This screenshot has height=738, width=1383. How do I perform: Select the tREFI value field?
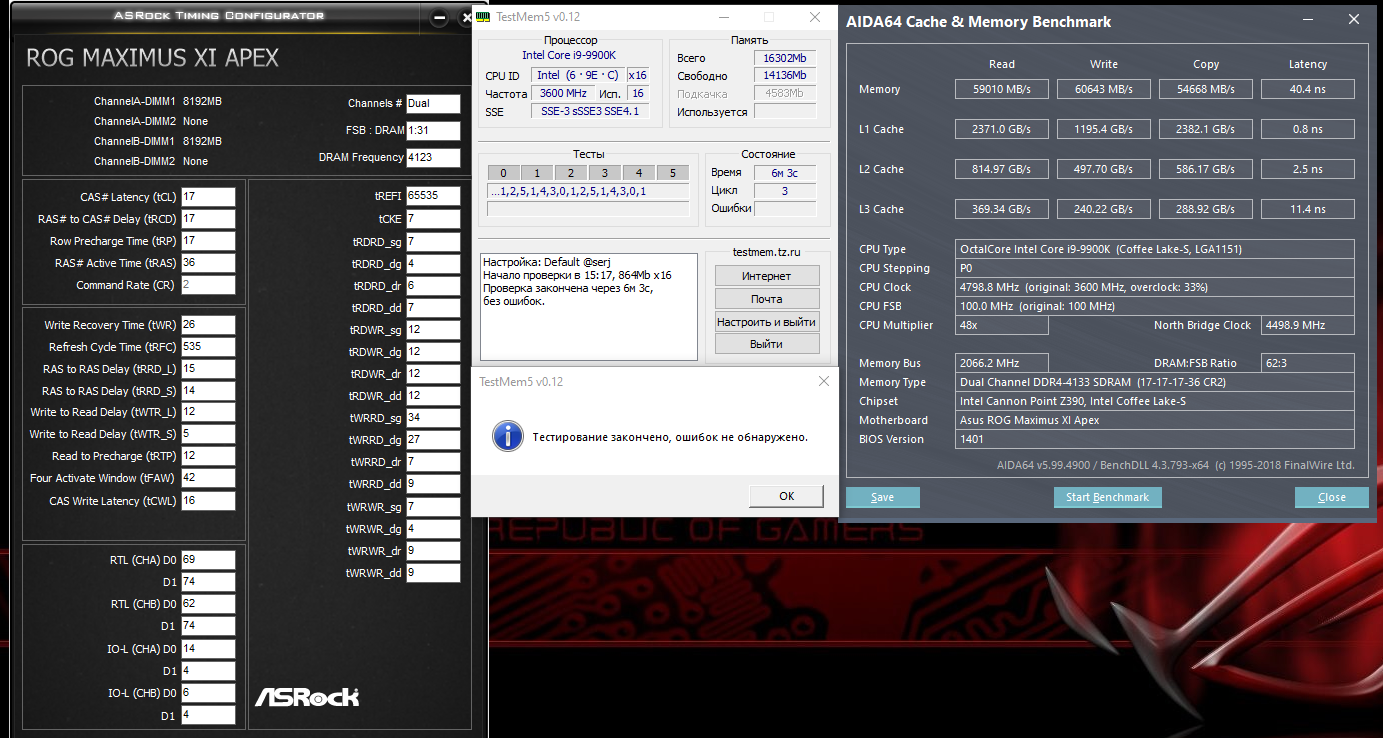tap(433, 196)
